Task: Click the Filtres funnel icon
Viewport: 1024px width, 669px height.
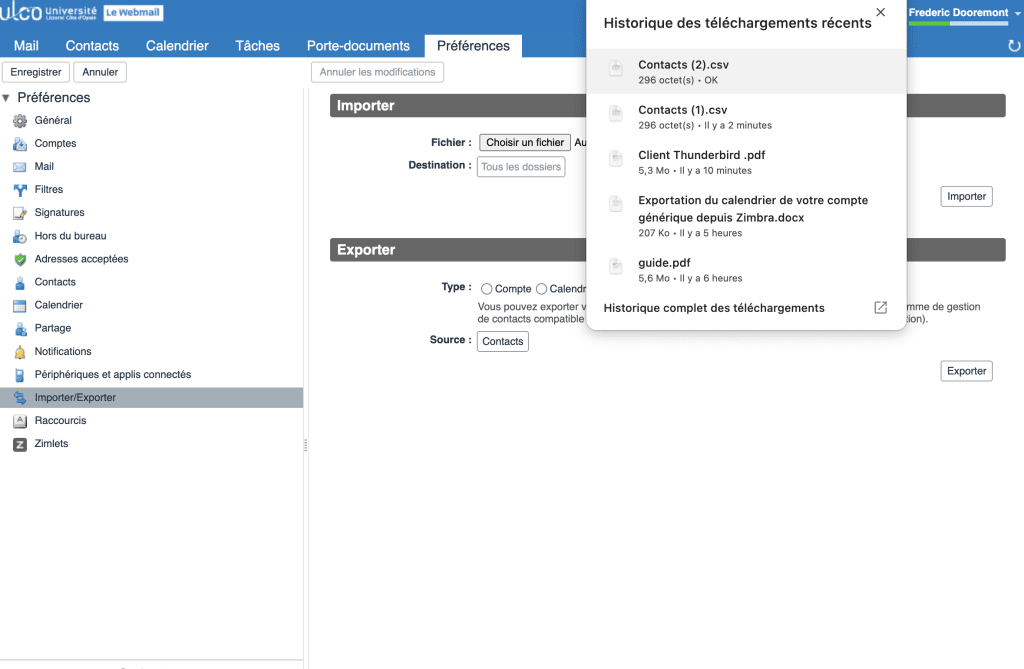Action: click(x=19, y=190)
